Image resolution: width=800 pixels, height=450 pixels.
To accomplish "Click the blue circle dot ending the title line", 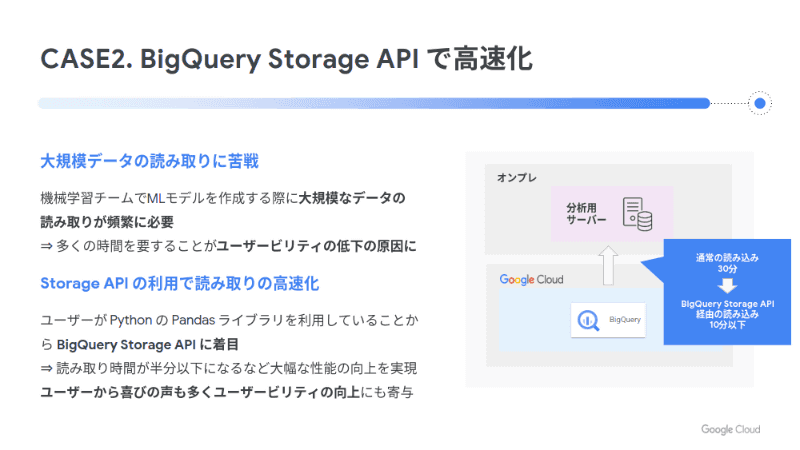I will point(760,103).
